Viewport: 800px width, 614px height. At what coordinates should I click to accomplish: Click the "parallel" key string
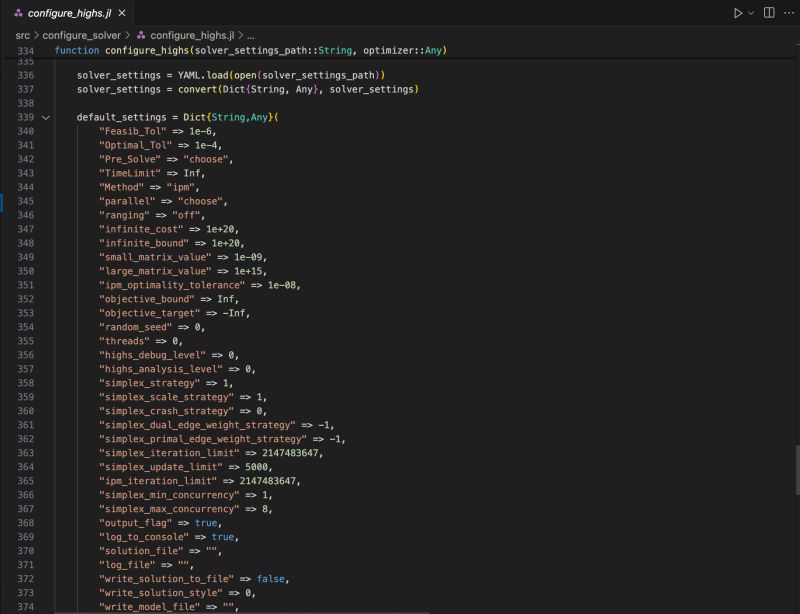(127, 201)
